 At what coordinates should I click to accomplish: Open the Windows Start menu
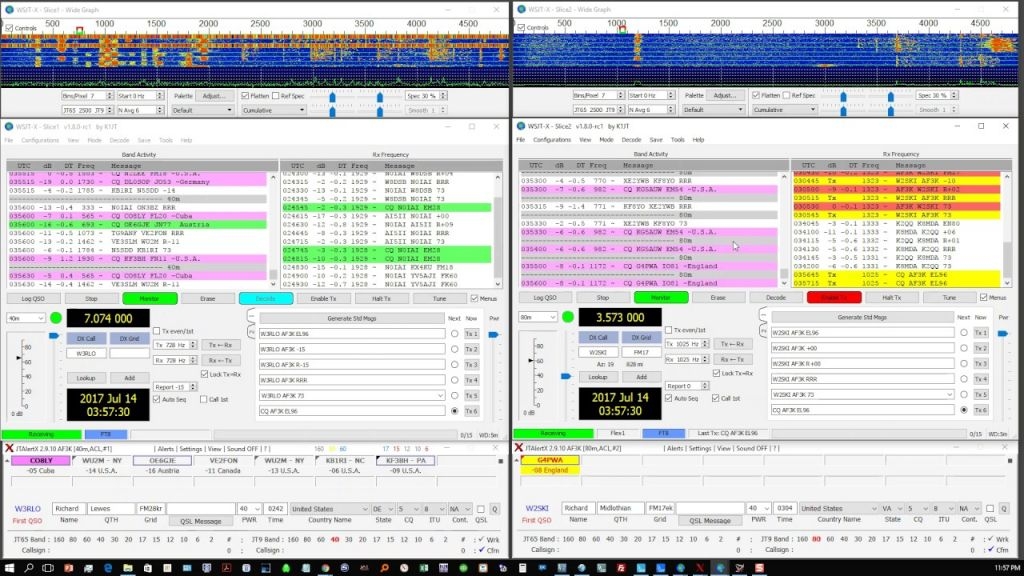tap(9, 568)
